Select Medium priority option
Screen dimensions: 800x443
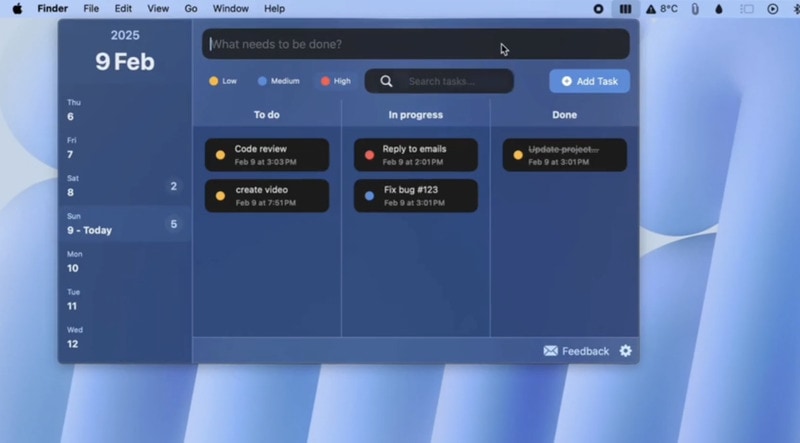pos(278,81)
